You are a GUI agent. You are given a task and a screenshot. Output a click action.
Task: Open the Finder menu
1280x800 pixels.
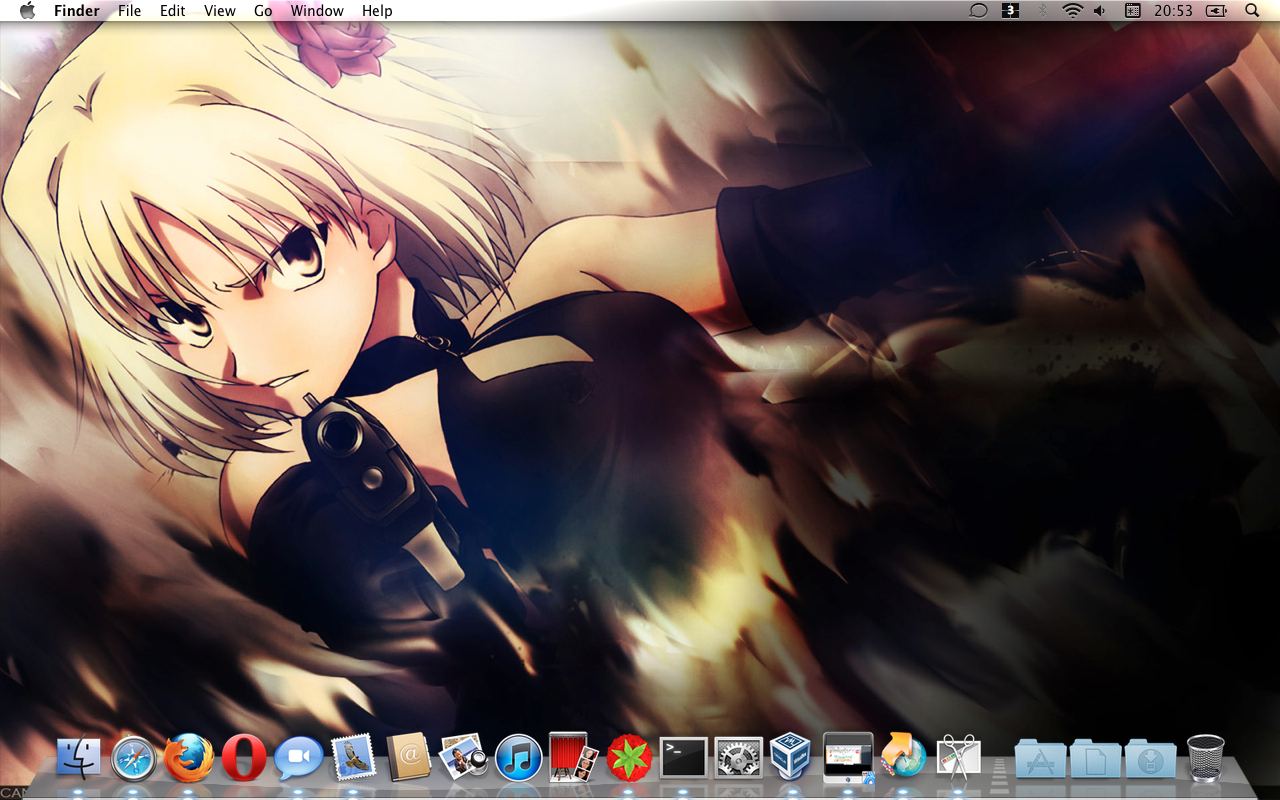pos(77,11)
